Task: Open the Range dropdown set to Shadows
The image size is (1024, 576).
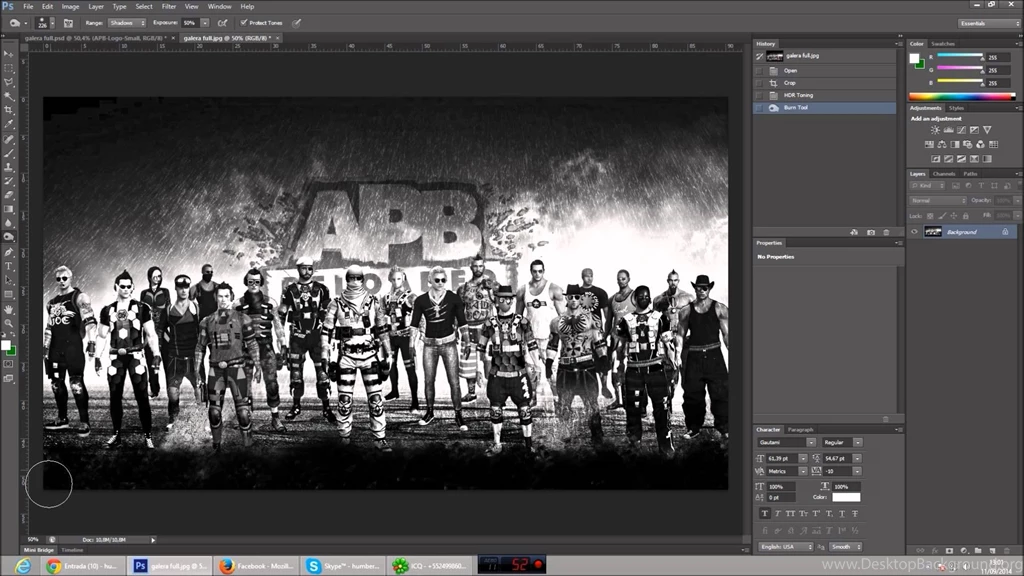Action: click(126, 22)
